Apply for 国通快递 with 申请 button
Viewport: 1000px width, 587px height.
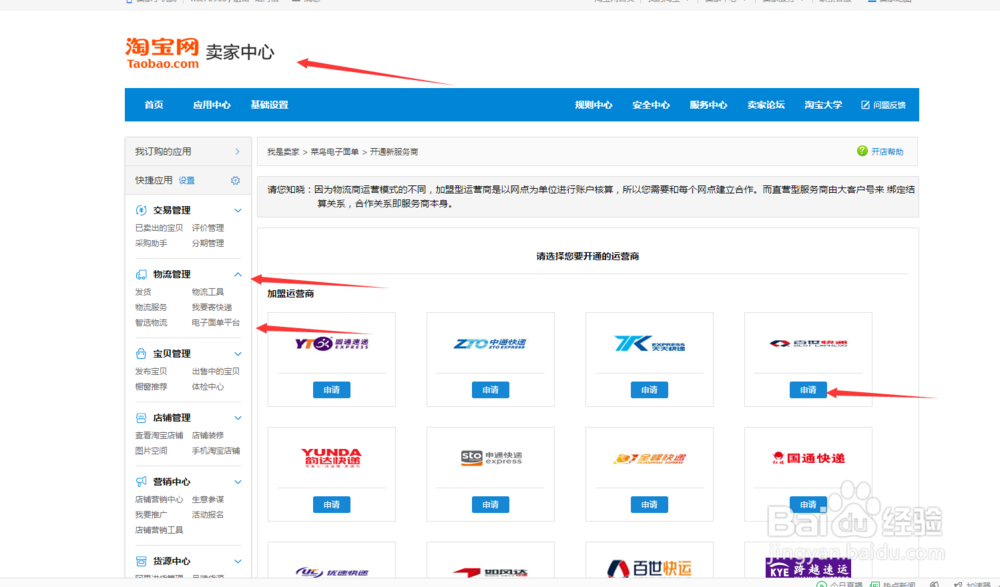(x=808, y=505)
